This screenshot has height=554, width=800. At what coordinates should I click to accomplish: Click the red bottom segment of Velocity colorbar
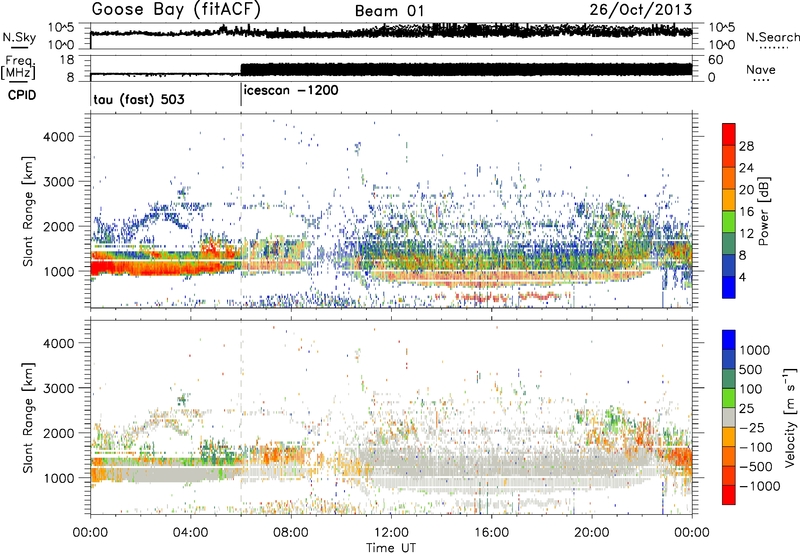pyautogui.click(x=729, y=495)
